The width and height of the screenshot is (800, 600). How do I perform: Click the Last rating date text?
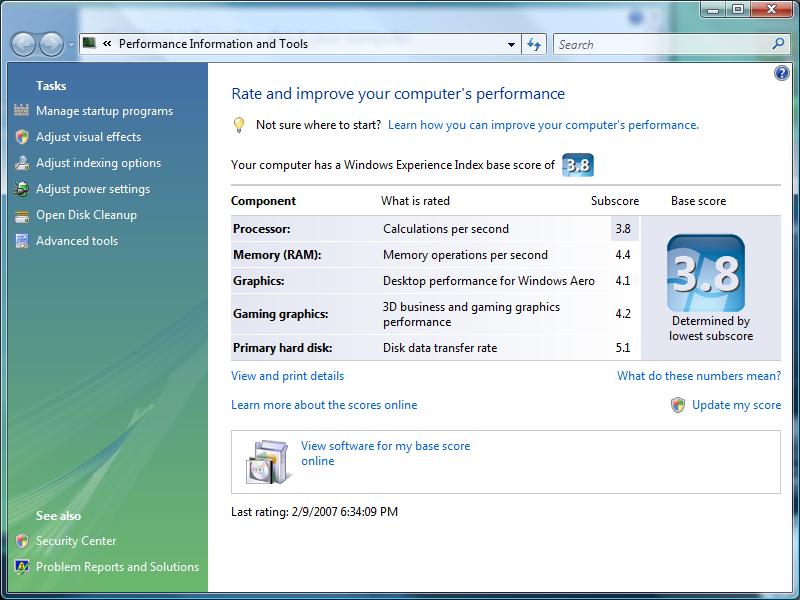pos(314,512)
